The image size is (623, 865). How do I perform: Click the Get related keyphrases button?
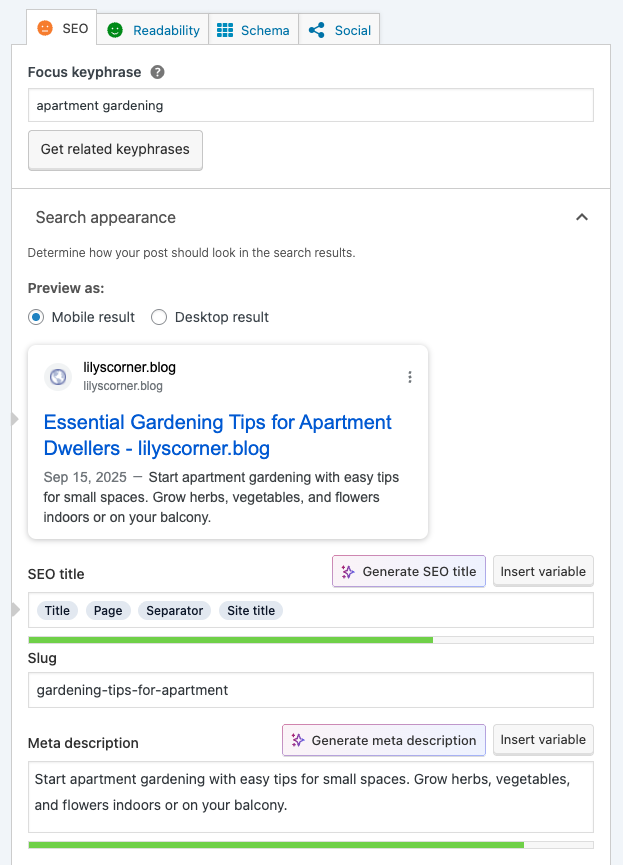click(114, 150)
